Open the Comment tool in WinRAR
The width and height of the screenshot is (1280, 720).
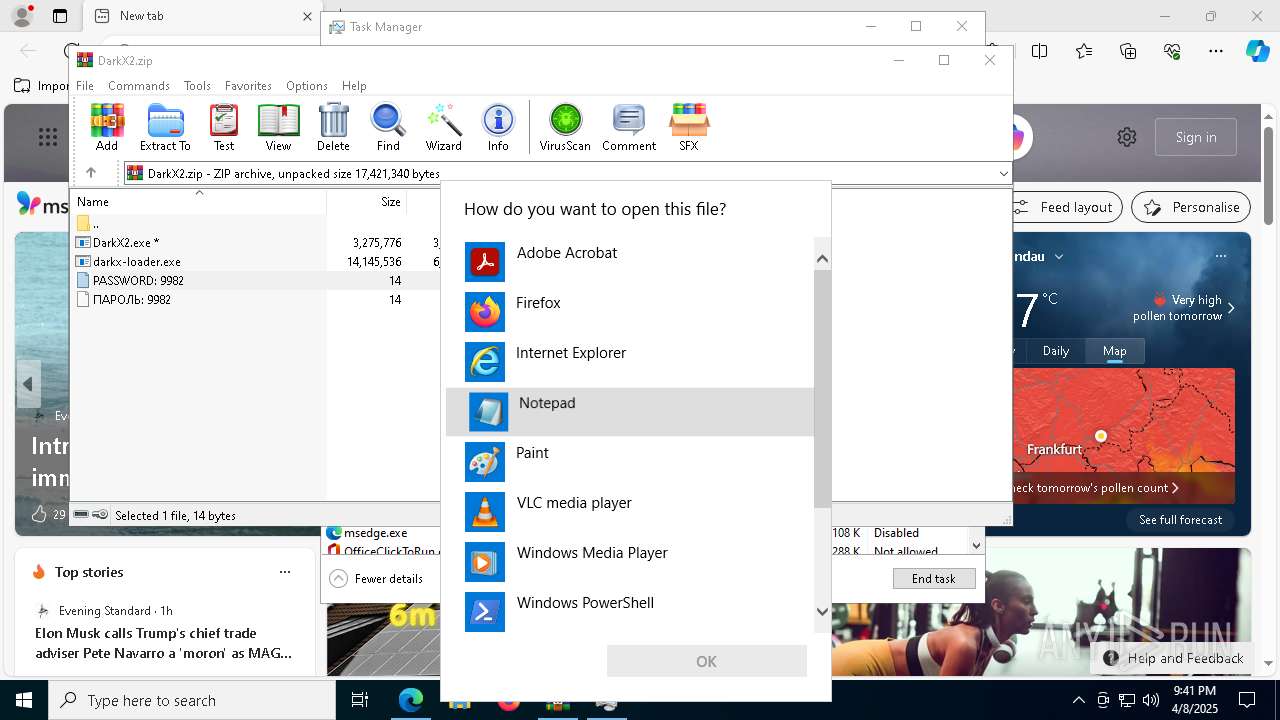(x=629, y=127)
